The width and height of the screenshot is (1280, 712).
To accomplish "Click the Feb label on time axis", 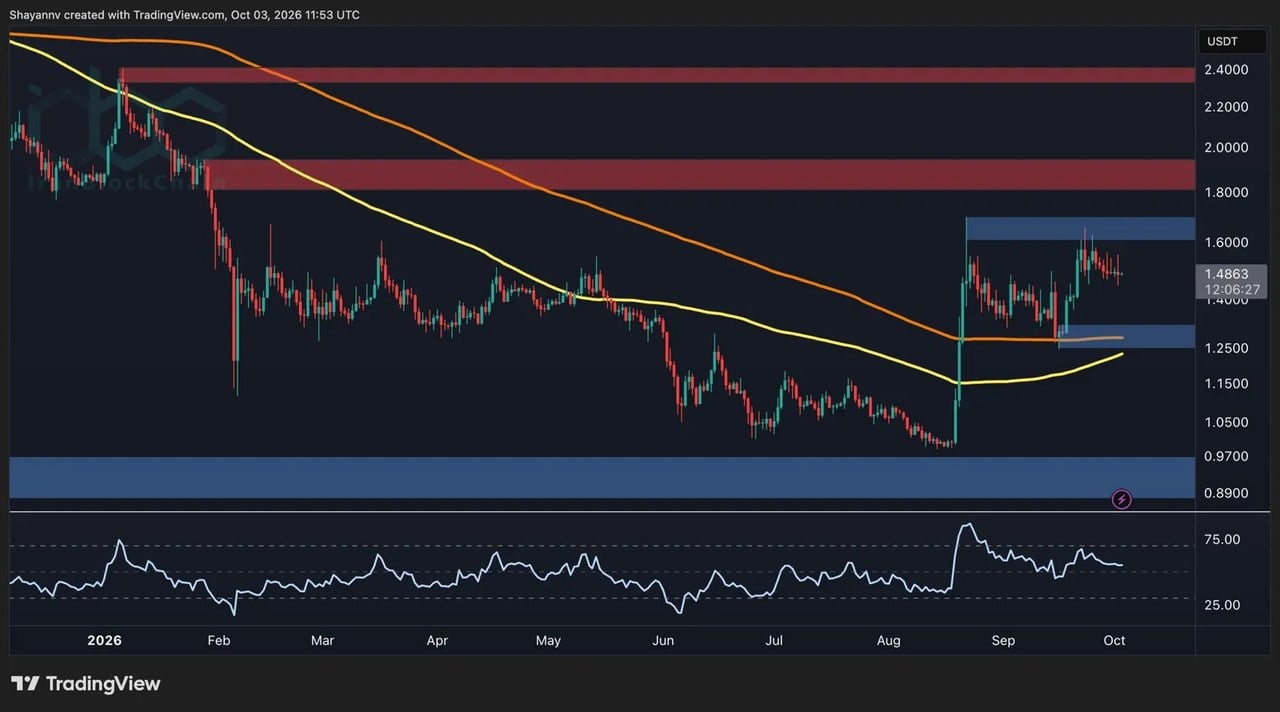I will pyautogui.click(x=218, y=641).
